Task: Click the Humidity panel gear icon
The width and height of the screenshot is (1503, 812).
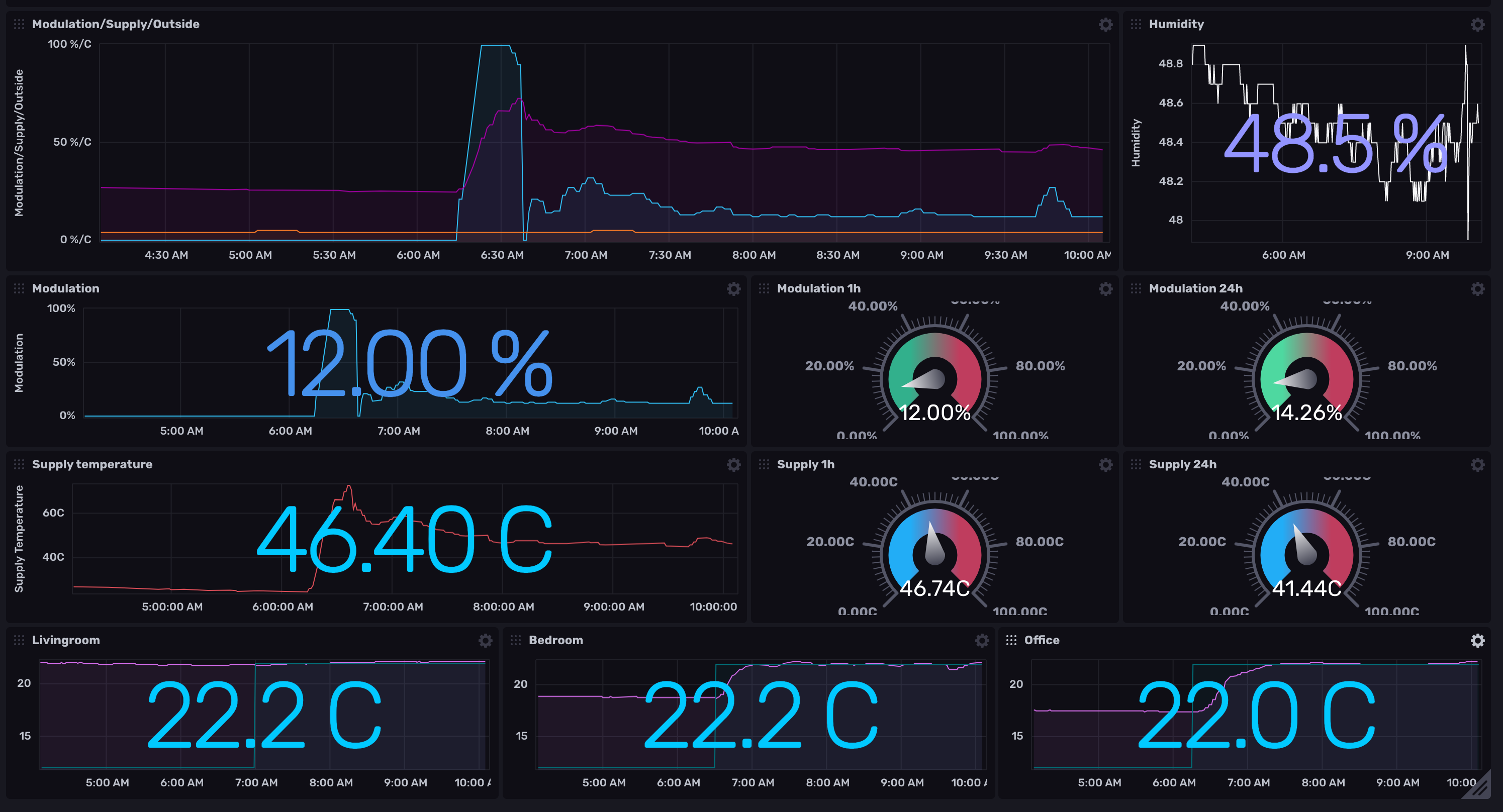Action: point(1477,25)
